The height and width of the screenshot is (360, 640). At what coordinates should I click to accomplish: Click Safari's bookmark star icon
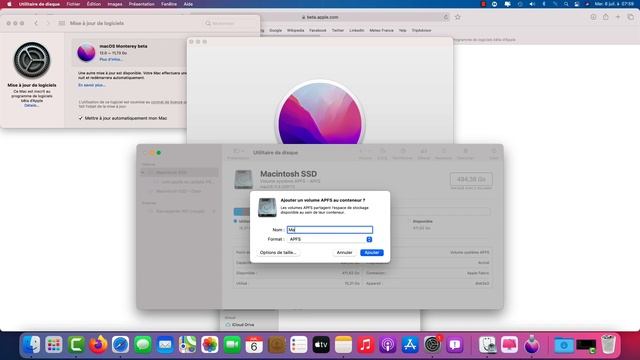coord(458,17)
